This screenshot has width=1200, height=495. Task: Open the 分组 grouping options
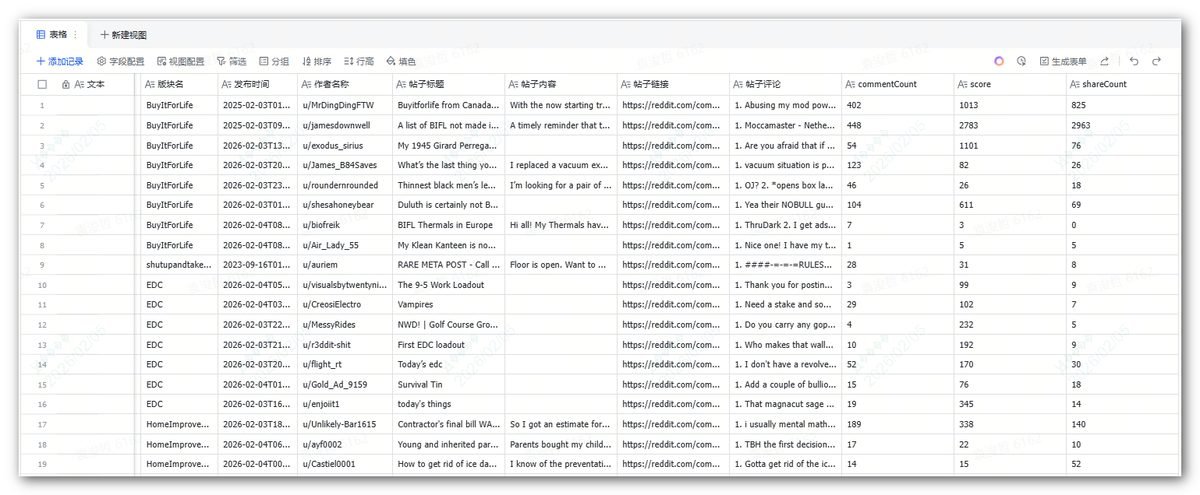click(x=274, y=61)
